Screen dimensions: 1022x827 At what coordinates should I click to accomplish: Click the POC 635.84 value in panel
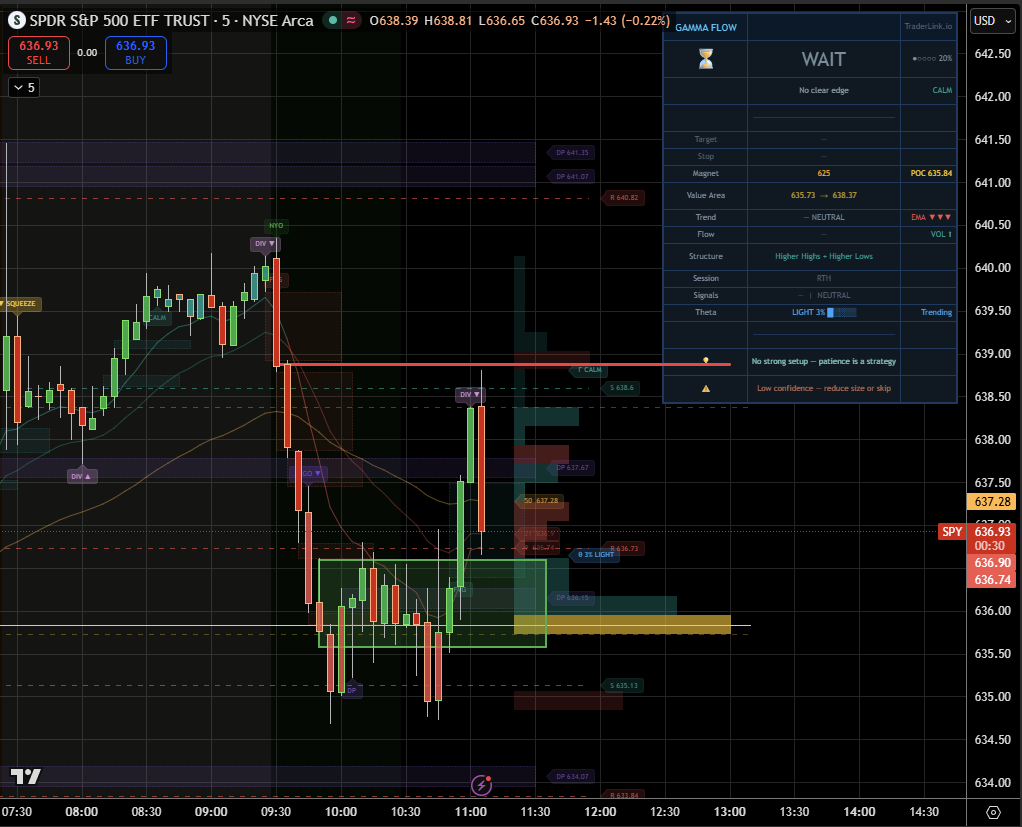(931, 173)
